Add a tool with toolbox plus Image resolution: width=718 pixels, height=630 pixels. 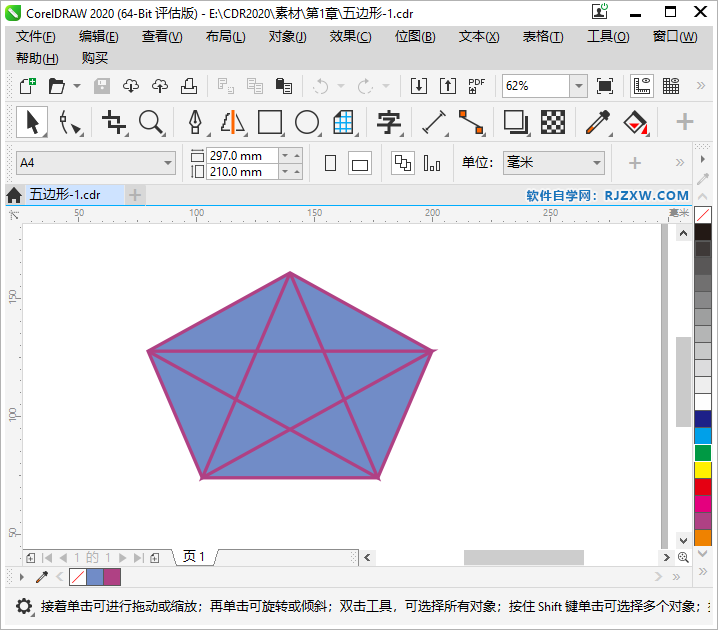click(x=685, y=122)
